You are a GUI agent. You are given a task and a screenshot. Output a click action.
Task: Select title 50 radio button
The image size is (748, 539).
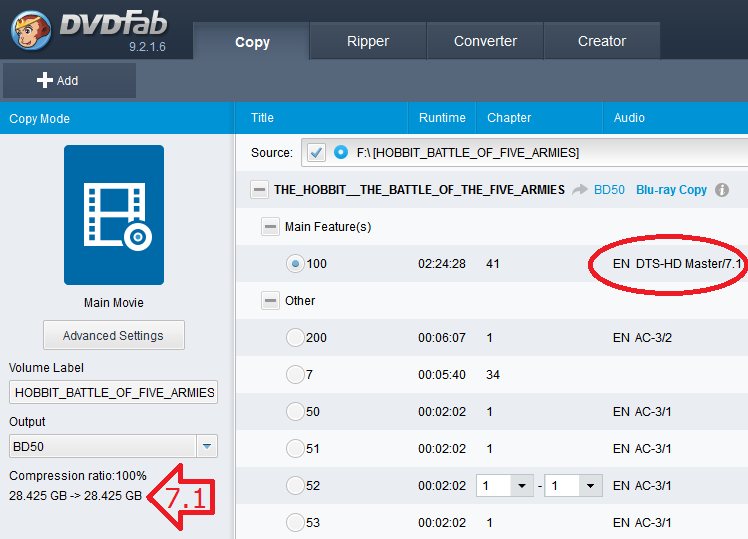coord(295,412)
